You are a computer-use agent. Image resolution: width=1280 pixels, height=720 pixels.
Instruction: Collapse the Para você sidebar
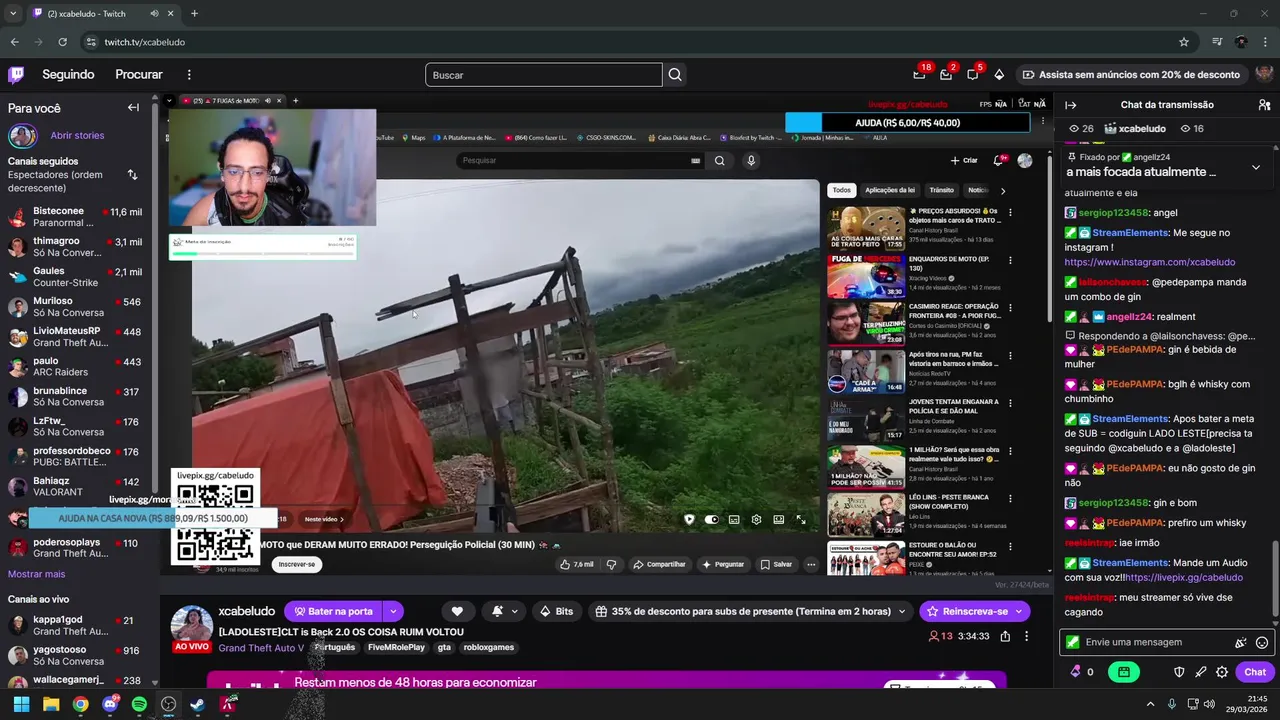pyautogui.click(x=133, y=108)
